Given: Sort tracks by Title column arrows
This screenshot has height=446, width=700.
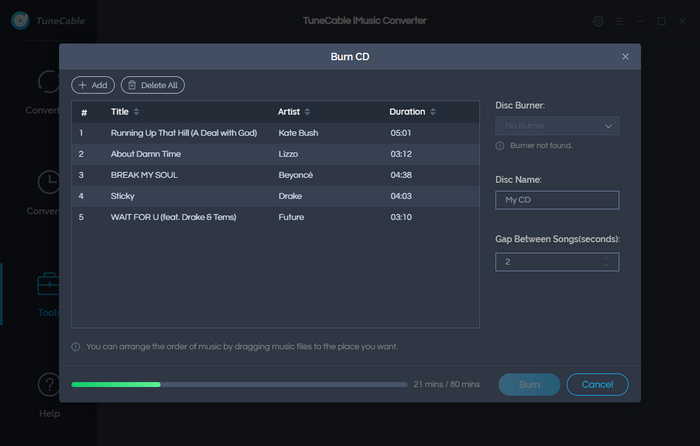Looking at the screenshot, I should pos(136,112).
